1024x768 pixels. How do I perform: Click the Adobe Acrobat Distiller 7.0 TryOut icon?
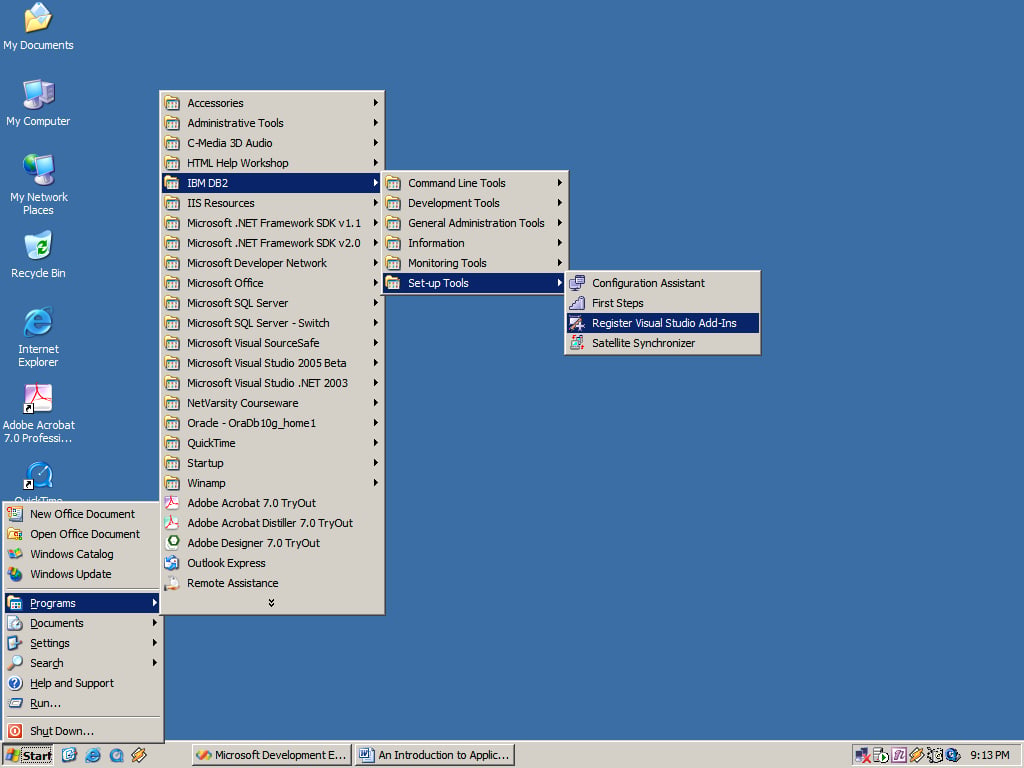[172, 522]
